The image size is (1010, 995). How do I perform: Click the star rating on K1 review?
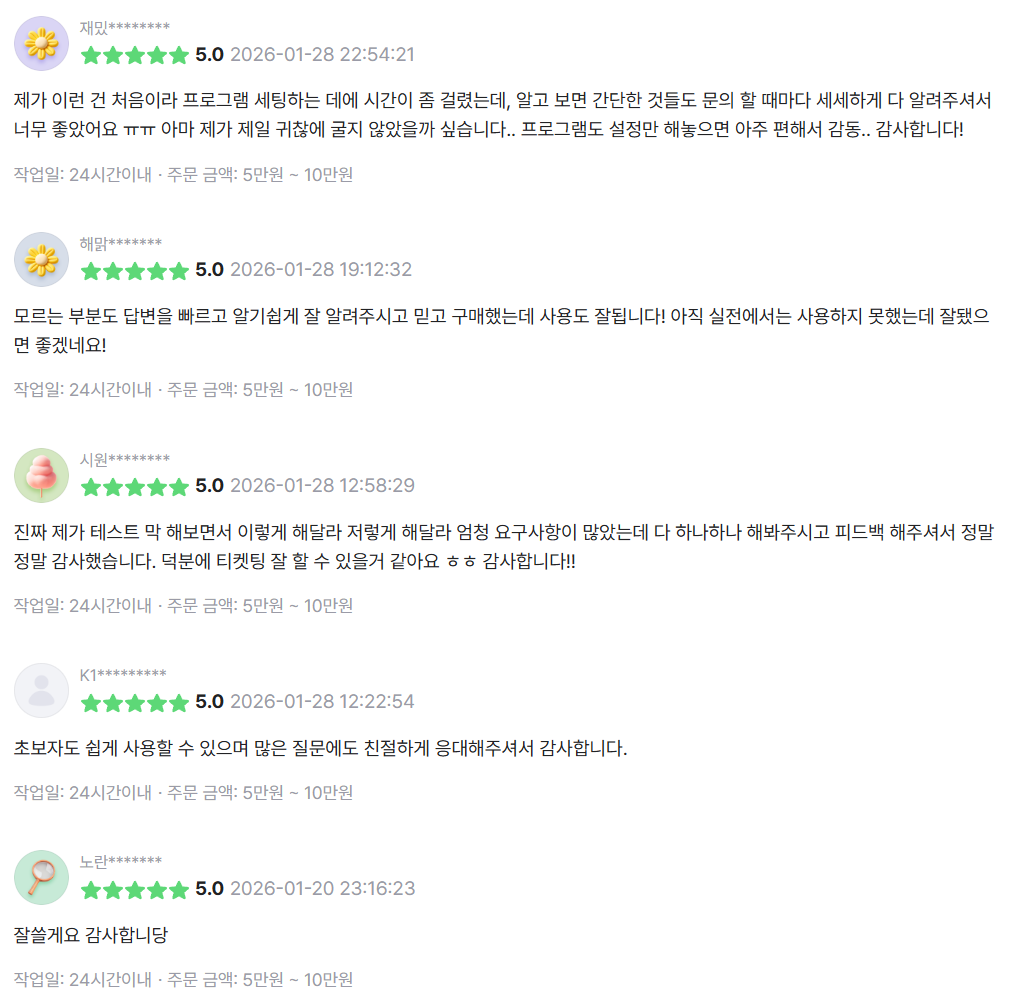(x=134, y=702)
